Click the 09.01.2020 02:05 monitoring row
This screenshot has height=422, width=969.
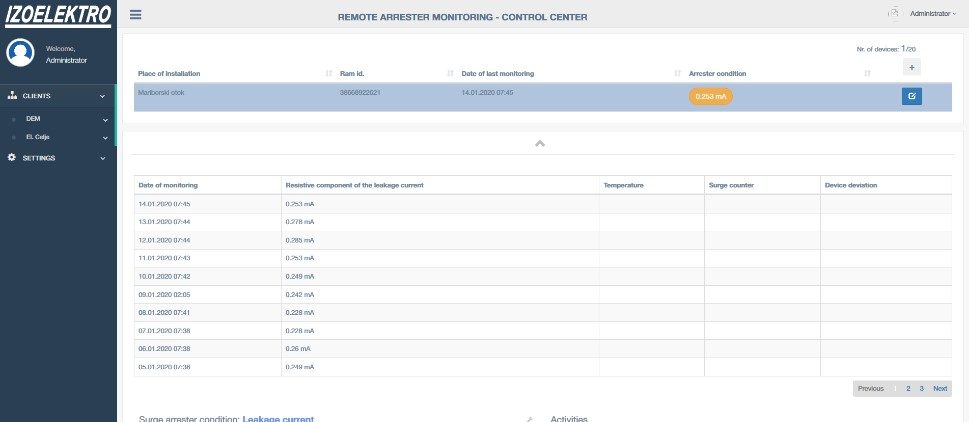coord(543,294)
